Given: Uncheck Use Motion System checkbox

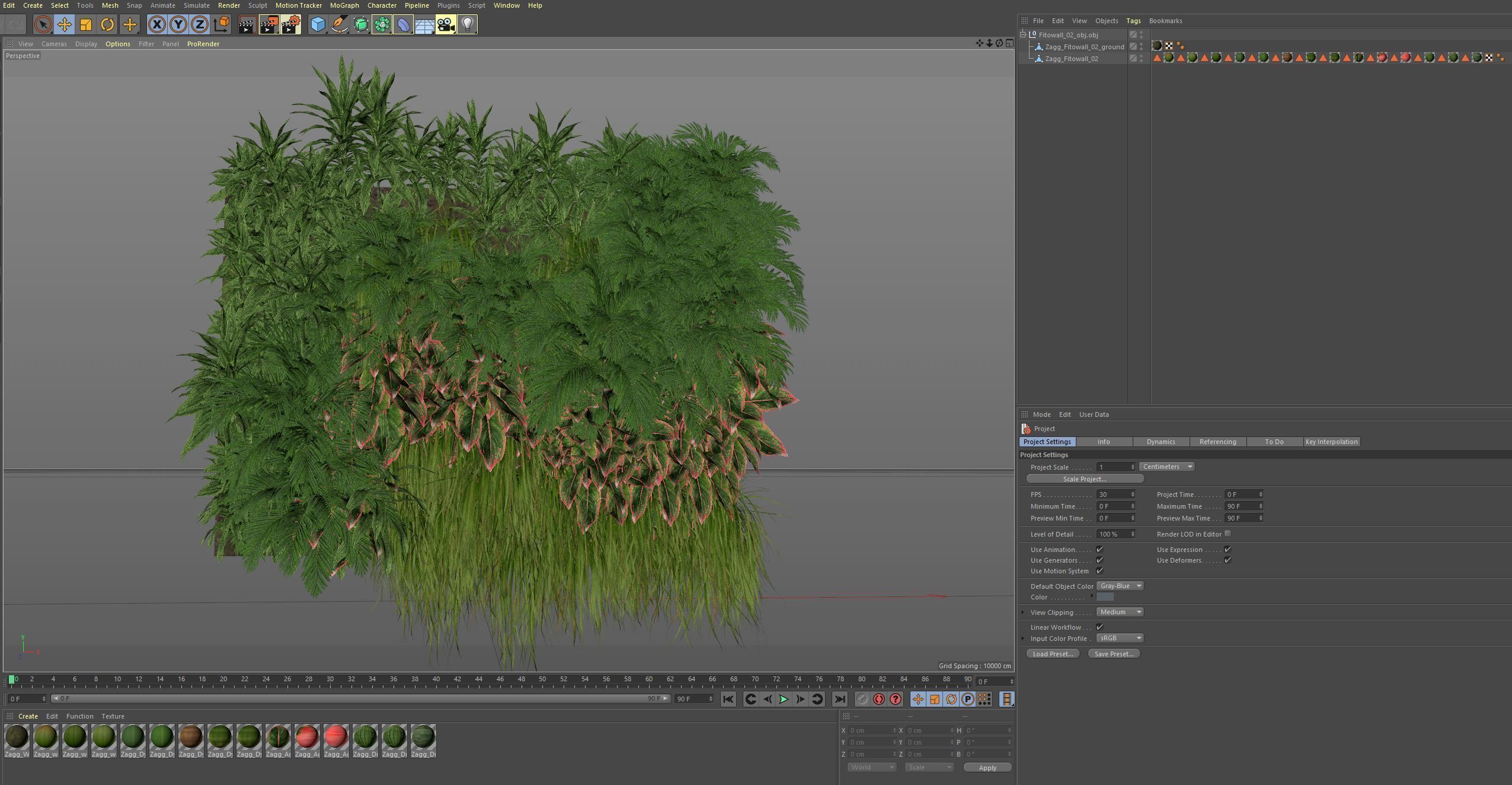Looking at the screenshot, I should 1099,571.
